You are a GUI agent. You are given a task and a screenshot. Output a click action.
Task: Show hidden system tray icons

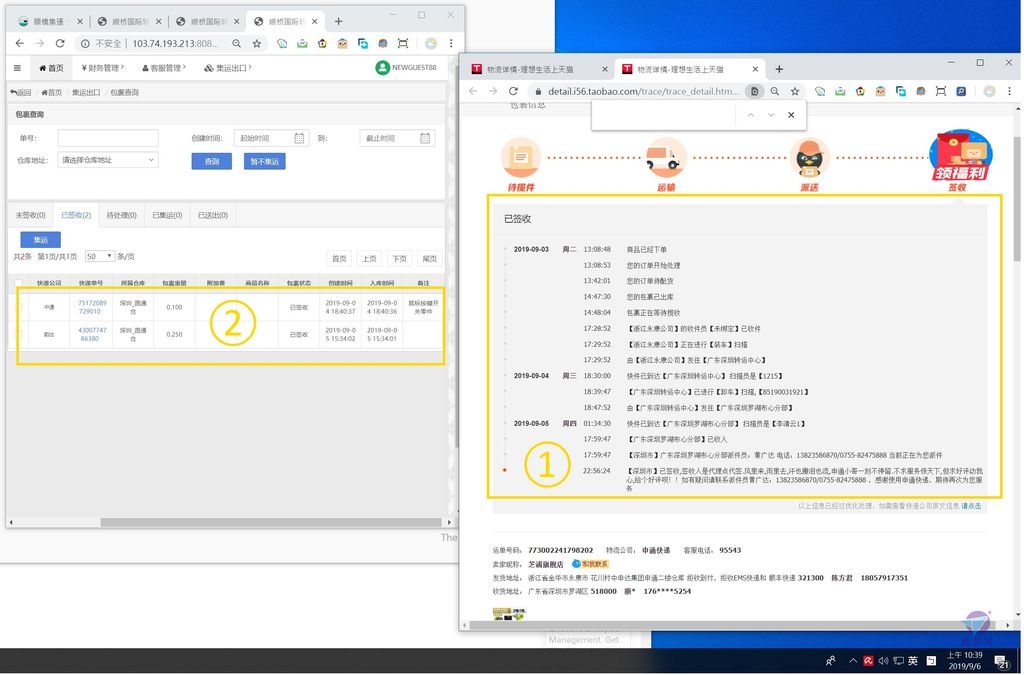pyautogui.click(x=853, y=661)
